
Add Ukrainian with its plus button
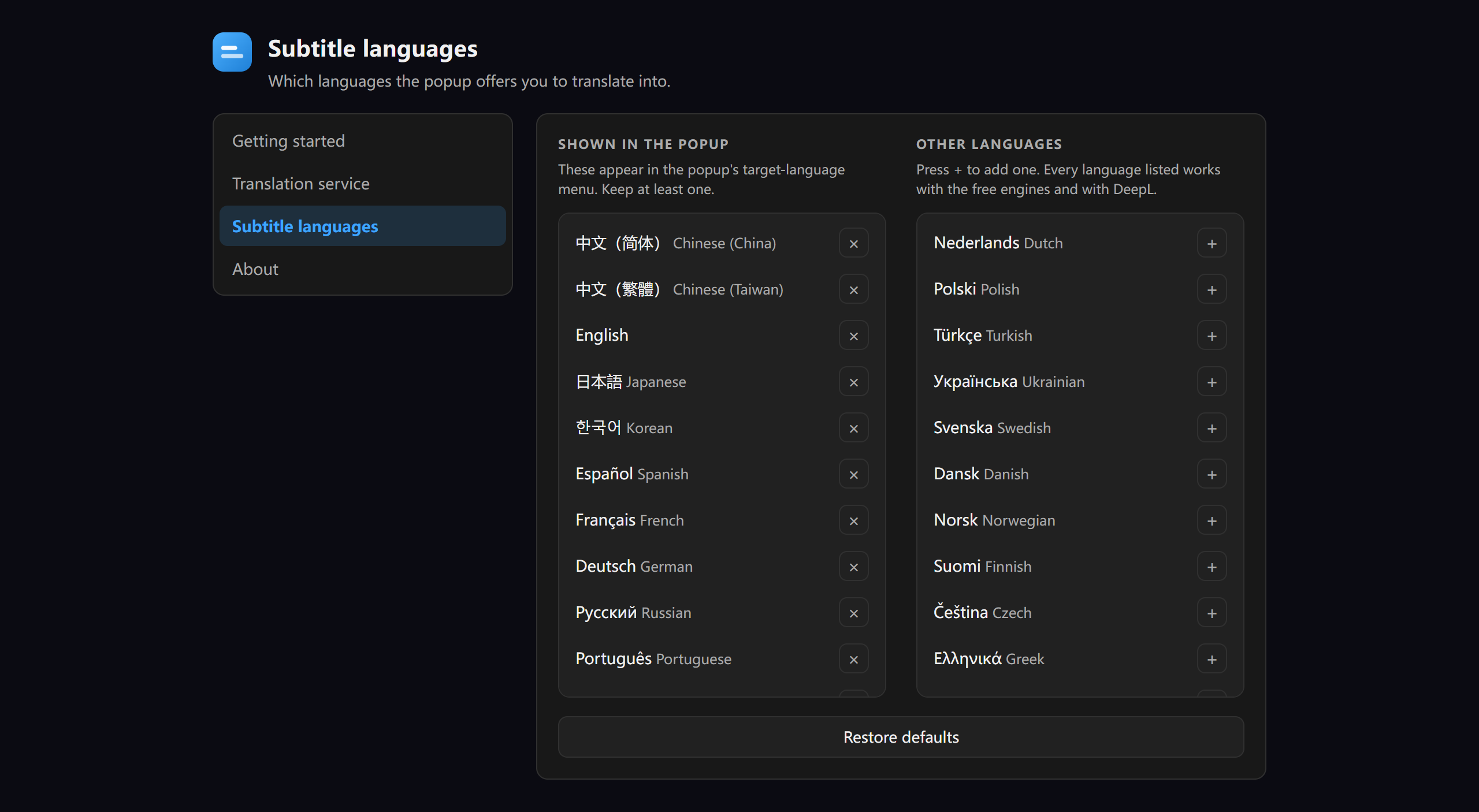[x=1212, y=382]
